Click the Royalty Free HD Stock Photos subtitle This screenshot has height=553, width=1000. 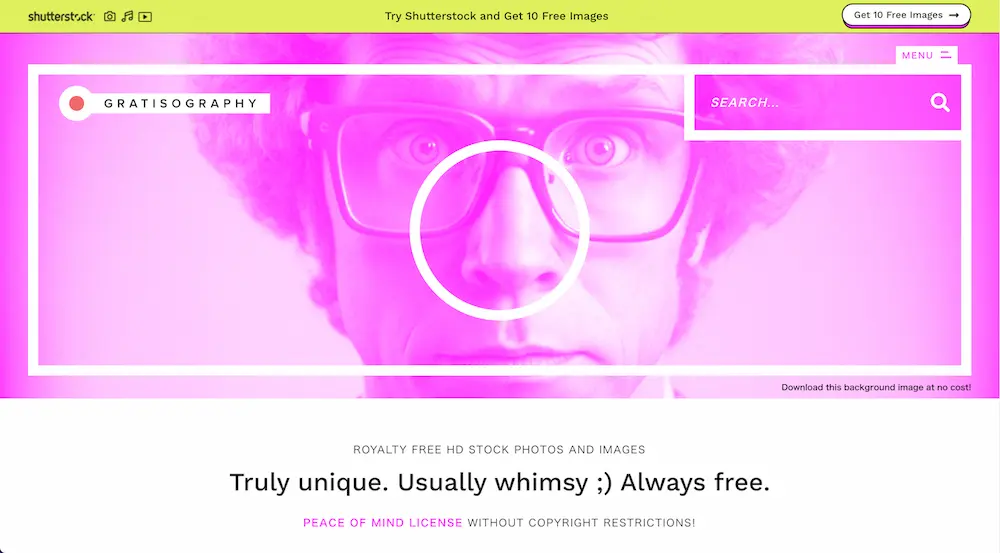(499, 450)
